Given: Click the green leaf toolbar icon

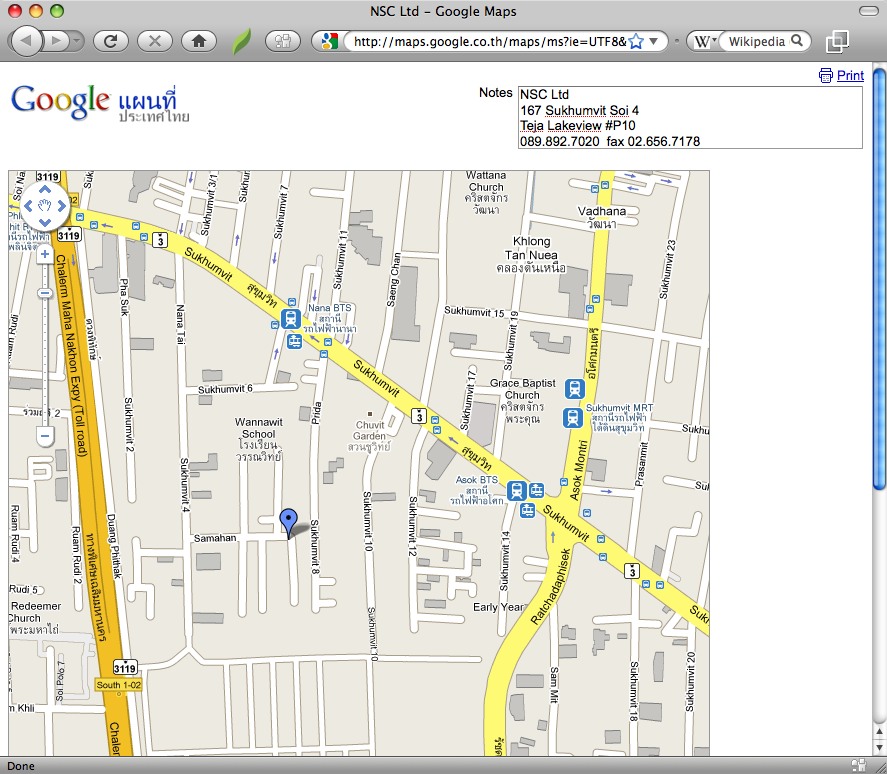Looking at the screenshot, I should coord(242,41).
